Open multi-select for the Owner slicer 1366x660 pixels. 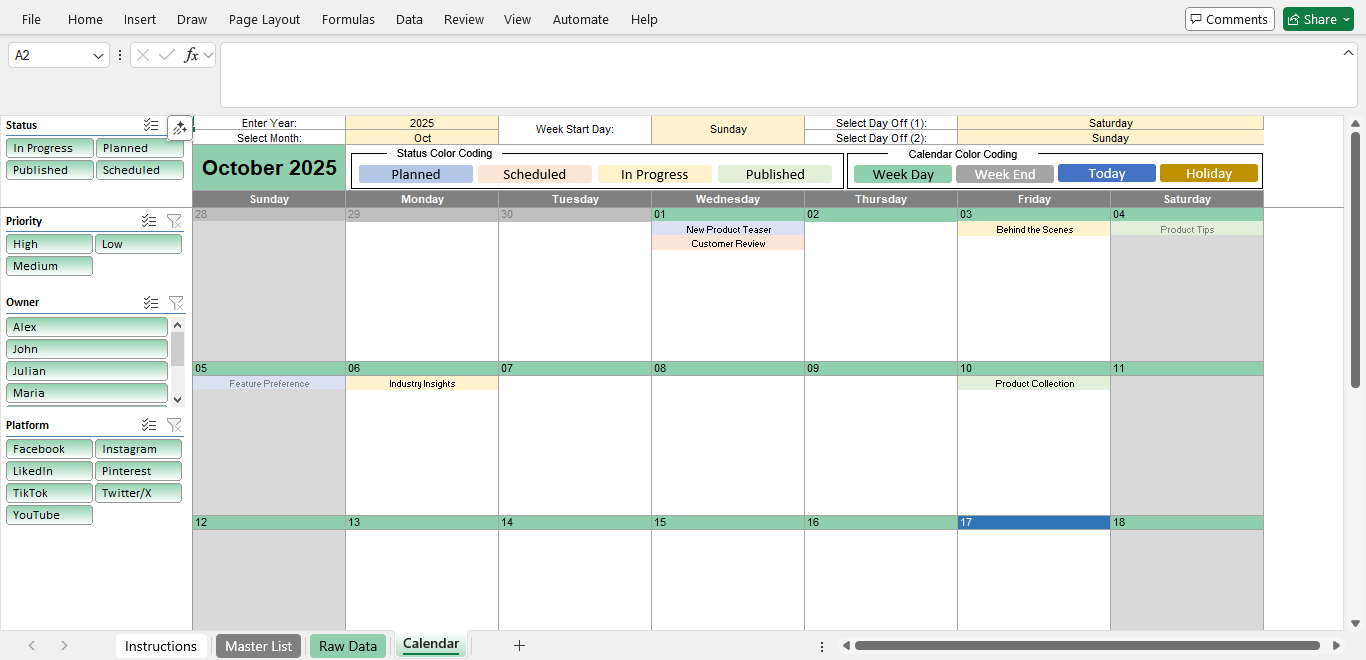click(x=151, y=302)
